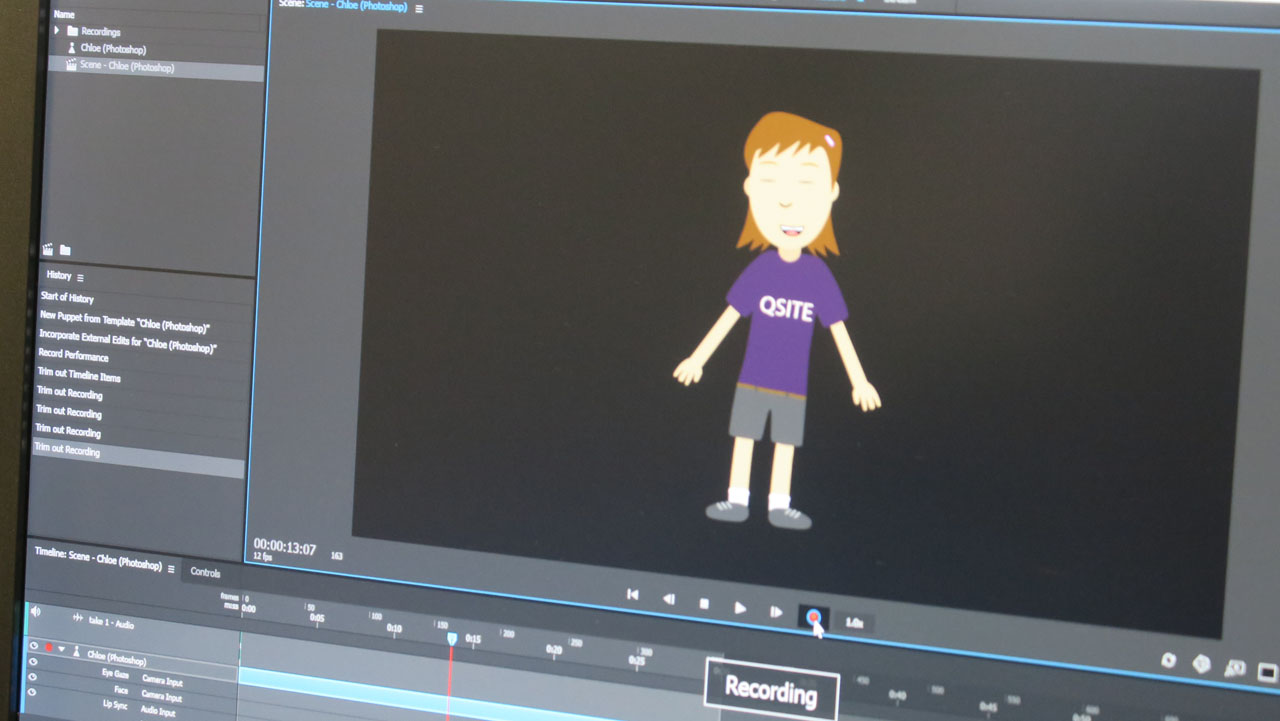Stop playback with the Stop button
Screen dimensions: 1280x721
click(x=704, y=604)
